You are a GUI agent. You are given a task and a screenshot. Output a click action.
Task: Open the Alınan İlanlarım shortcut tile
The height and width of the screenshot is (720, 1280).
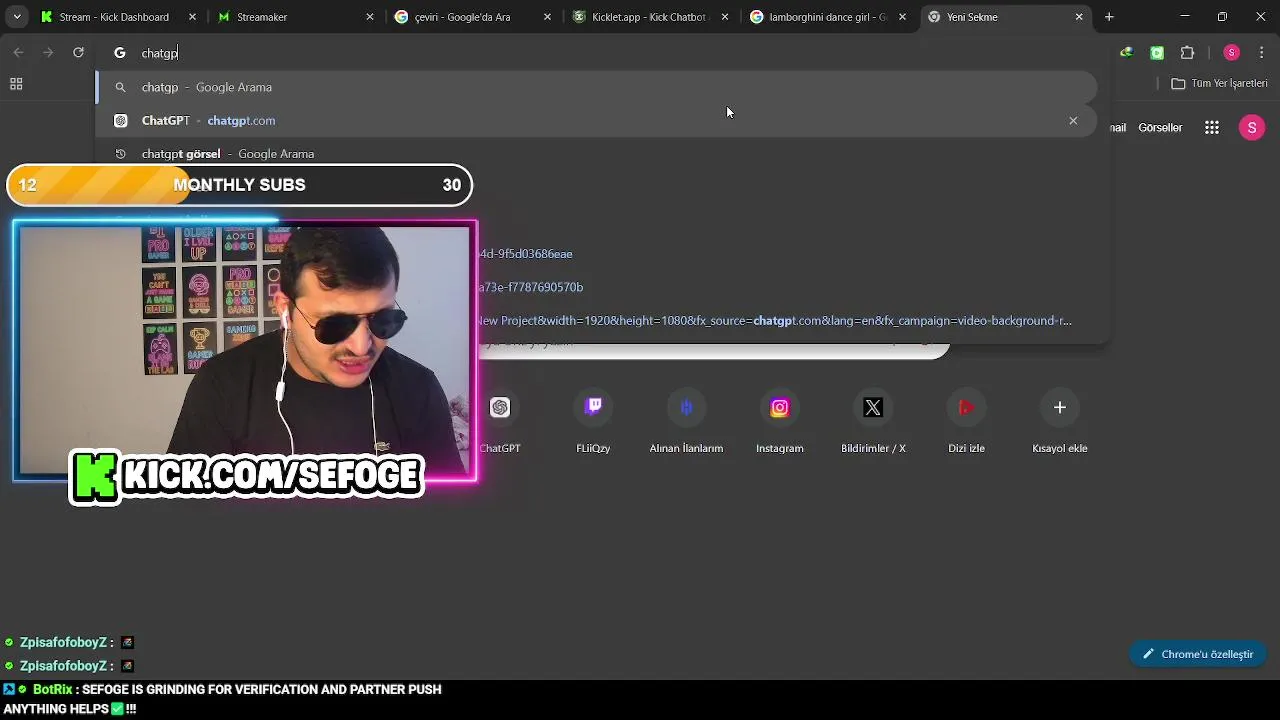[x=686, y=420]
